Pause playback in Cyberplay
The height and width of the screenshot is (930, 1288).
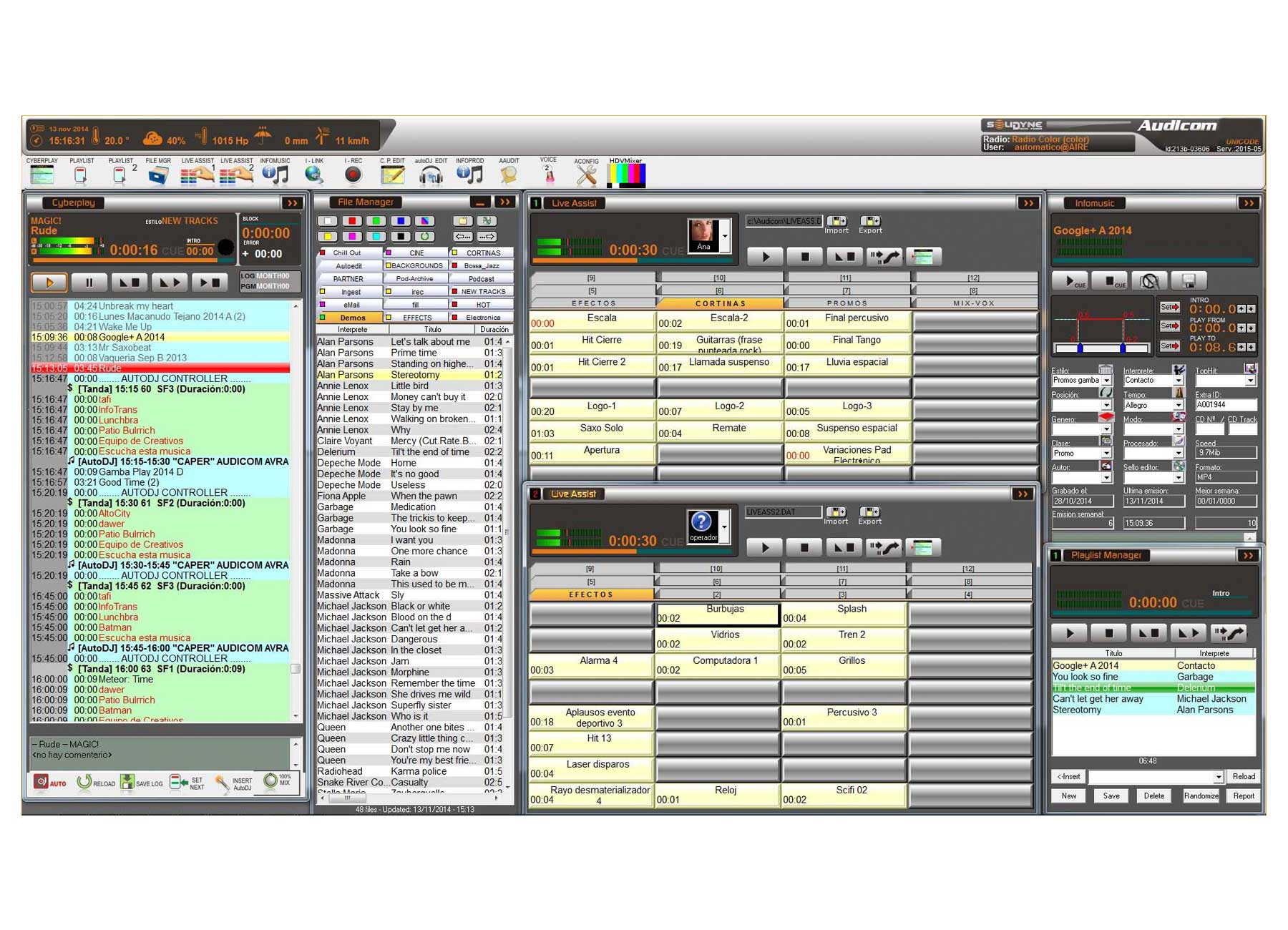89,283
